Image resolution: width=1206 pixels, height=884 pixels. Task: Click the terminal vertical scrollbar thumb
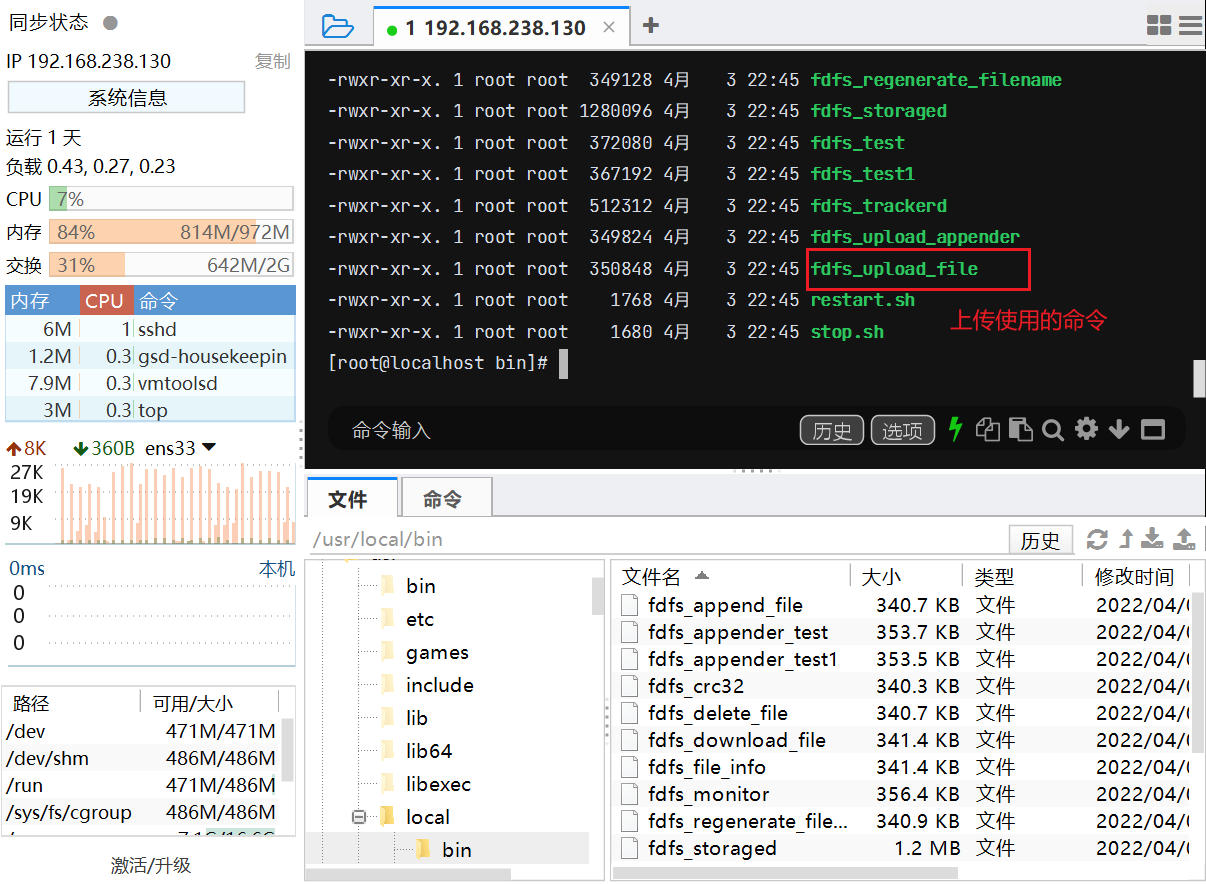pyautogui.click(x=1200, y=379)
